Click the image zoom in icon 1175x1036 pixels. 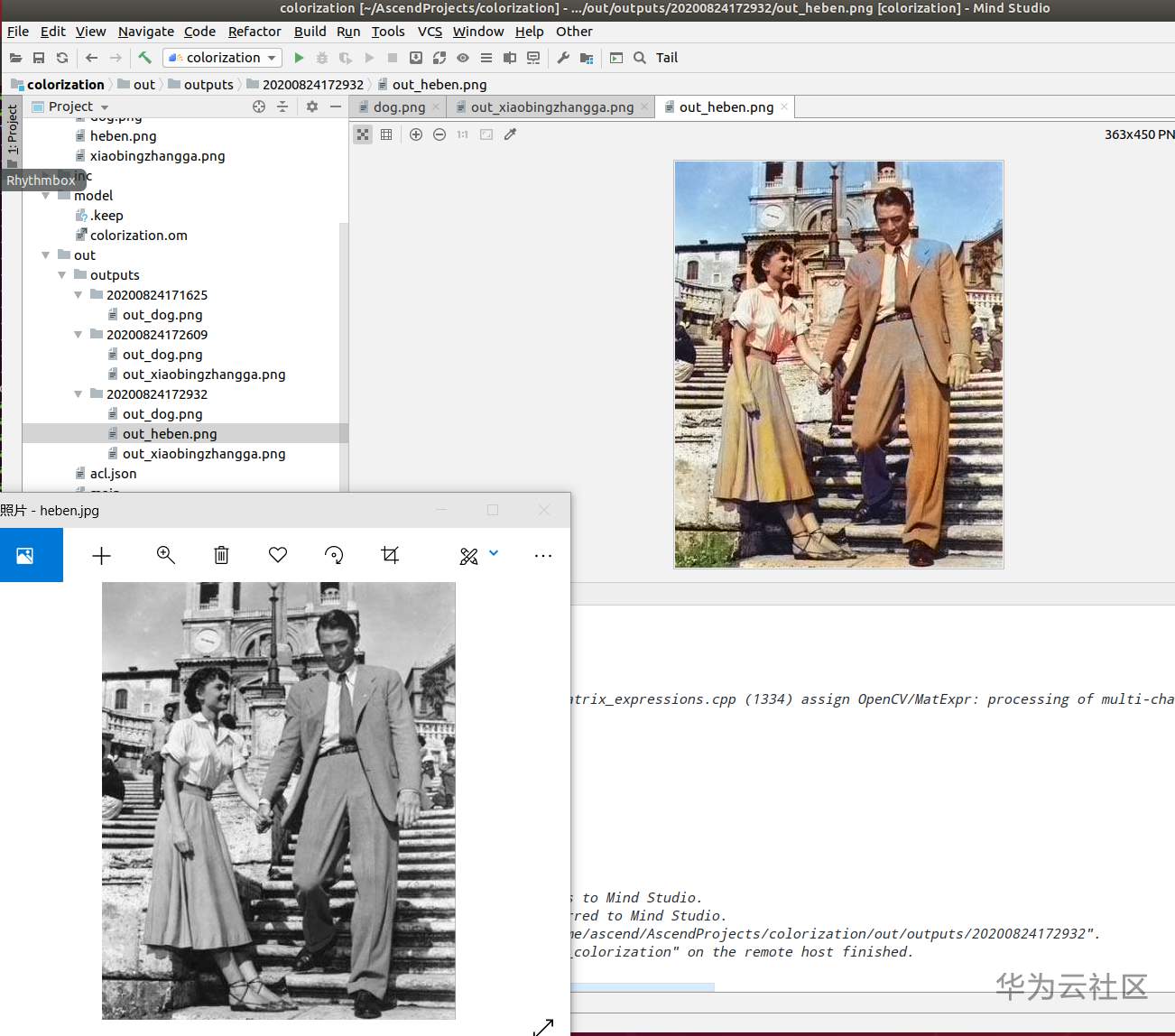pos(416,134)
